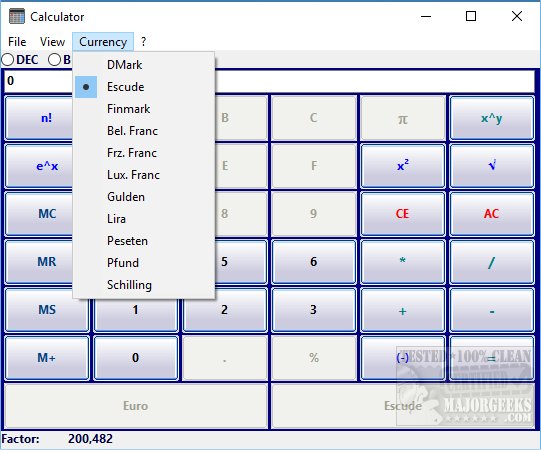Click the hex B button
541x450 pixels.
(241, 118)
